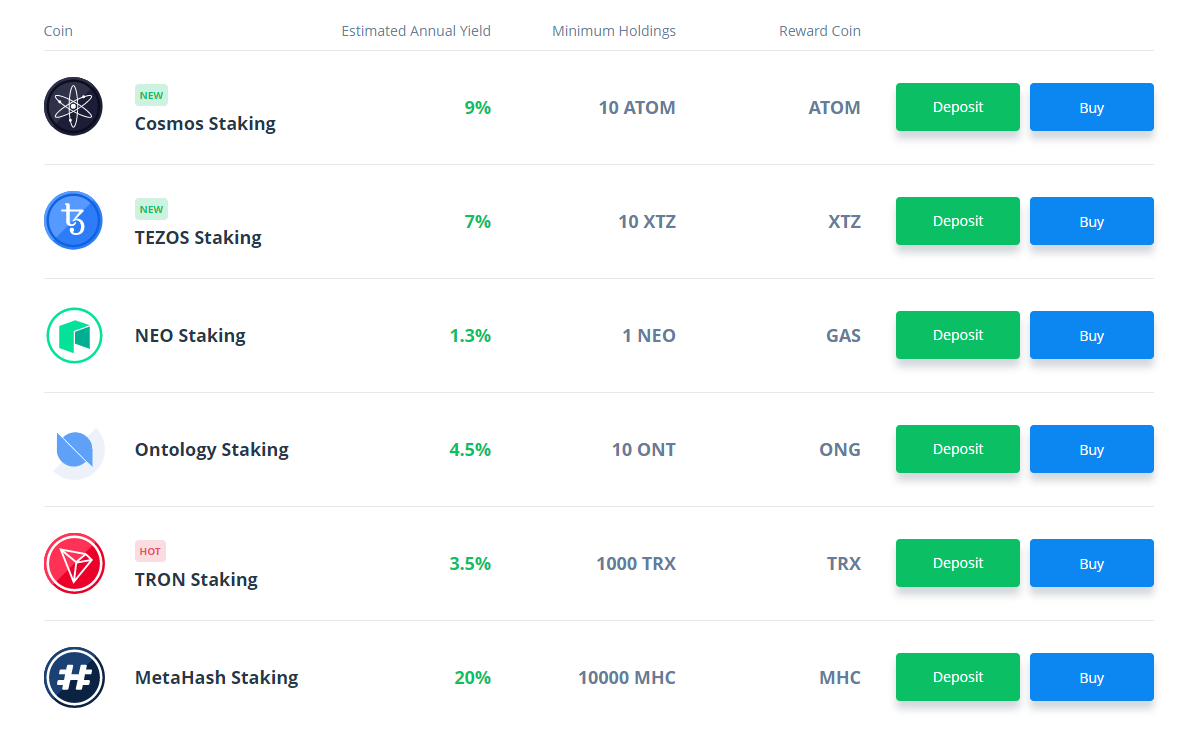Click the Tezos coin icon
Image resolution: width=1186 pixels, height=731 pixels.
pyautogui.click(x=73, y=220)
